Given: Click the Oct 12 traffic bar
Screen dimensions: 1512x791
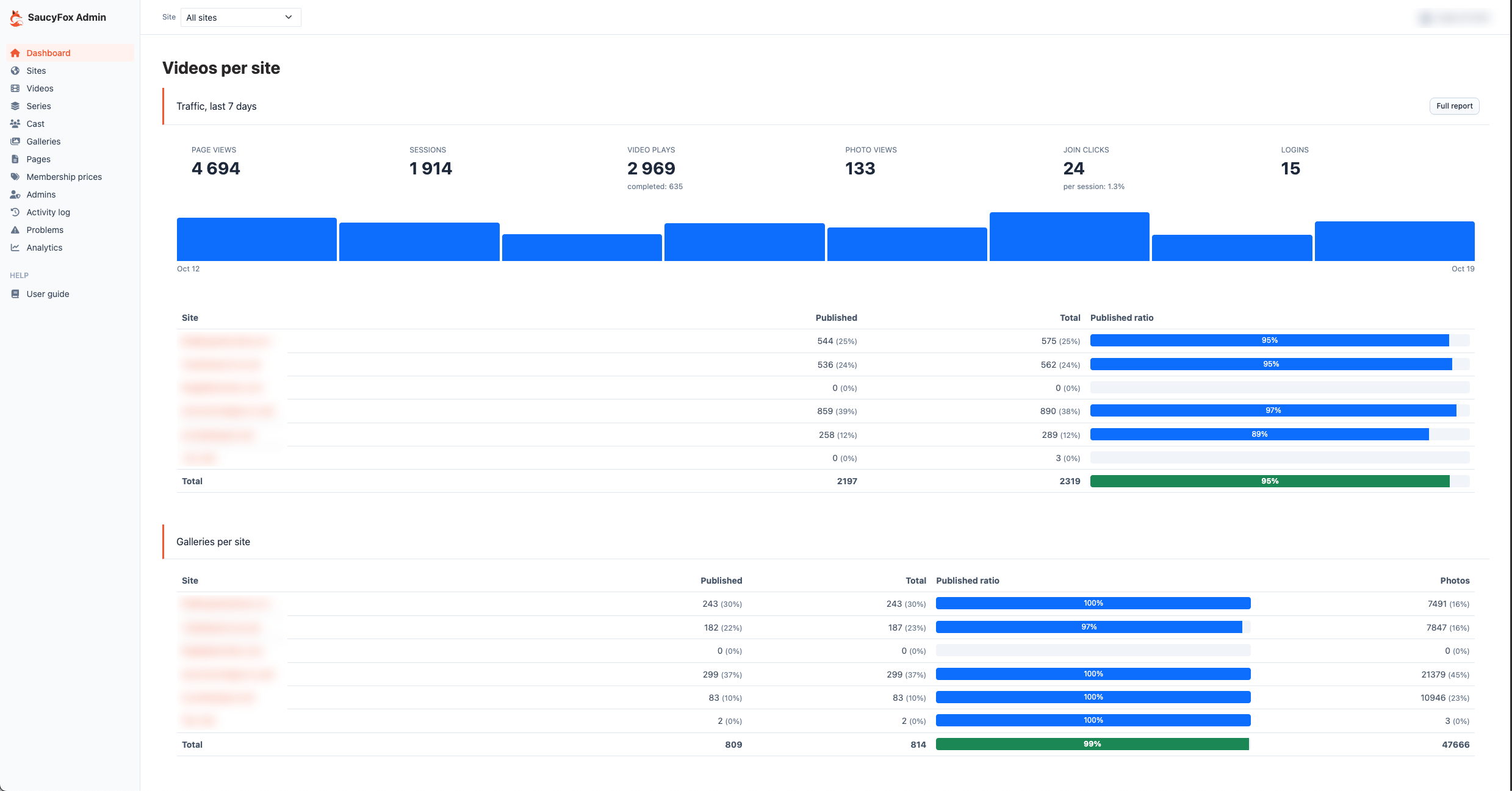Looking at the screenshot, I should coord(257,239).
